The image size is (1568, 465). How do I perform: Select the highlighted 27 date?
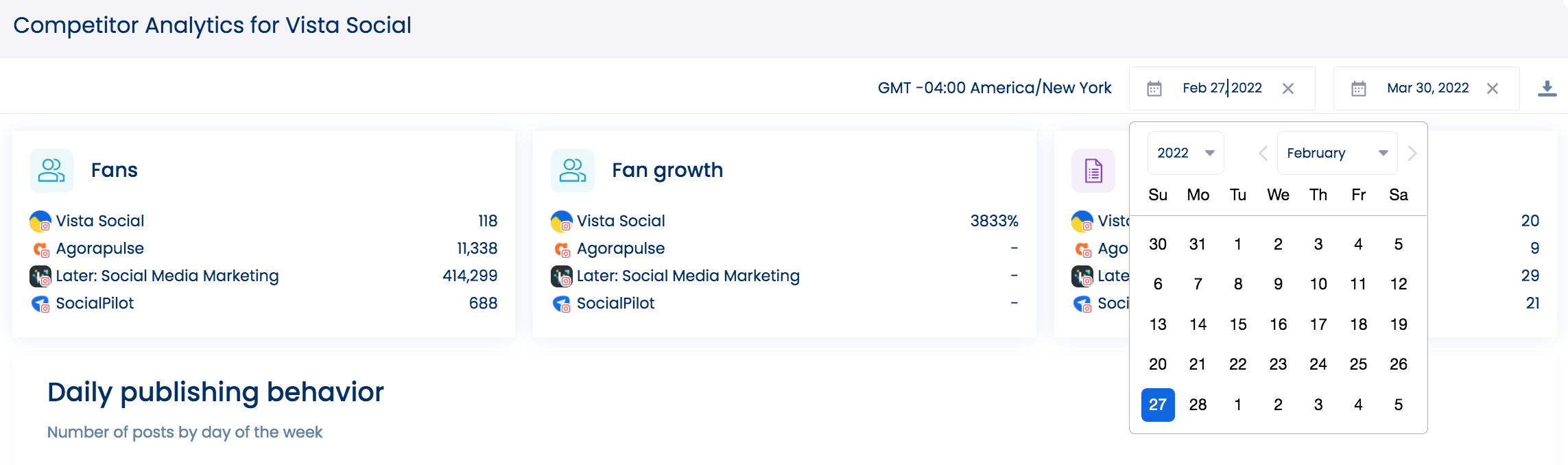click(x=1158, y=405)
